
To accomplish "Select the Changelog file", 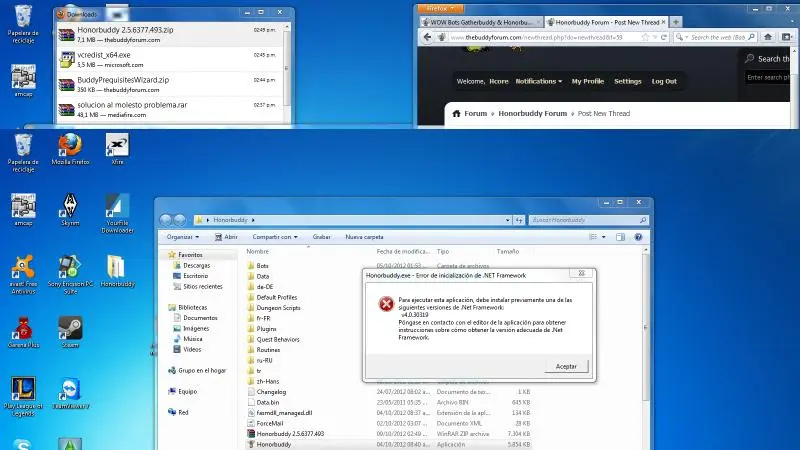I will coord(271,392).
